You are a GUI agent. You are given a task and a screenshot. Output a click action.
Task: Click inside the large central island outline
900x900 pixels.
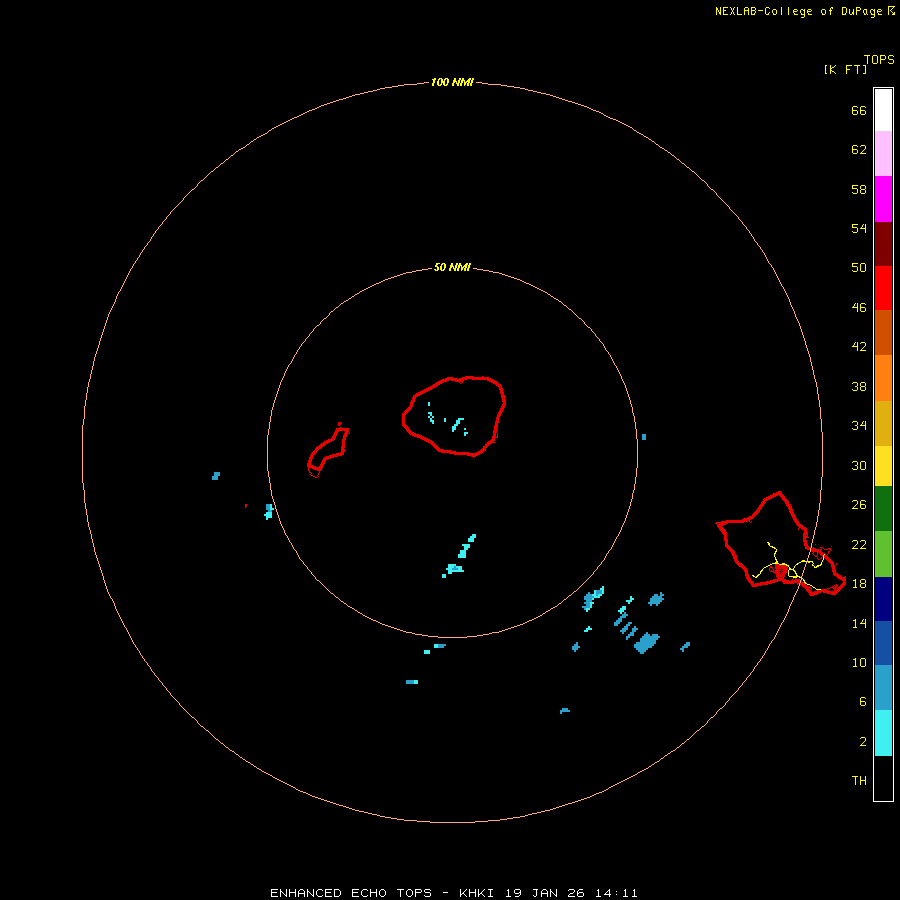[x=454, y=416]
